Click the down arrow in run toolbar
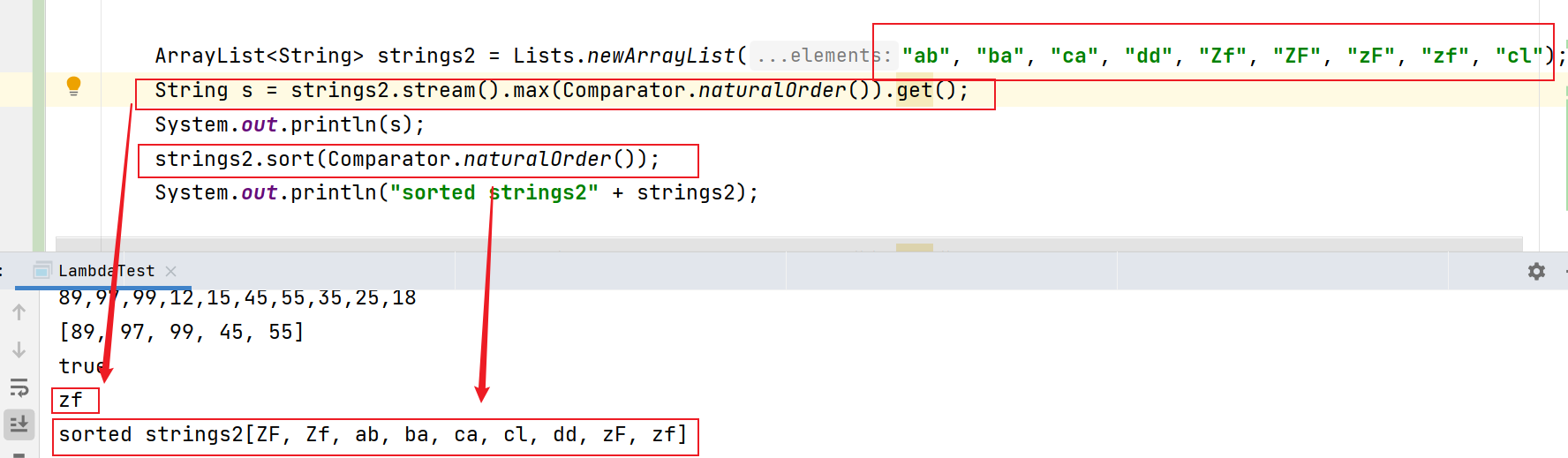 pyautogui.click(x=19, y=349)
